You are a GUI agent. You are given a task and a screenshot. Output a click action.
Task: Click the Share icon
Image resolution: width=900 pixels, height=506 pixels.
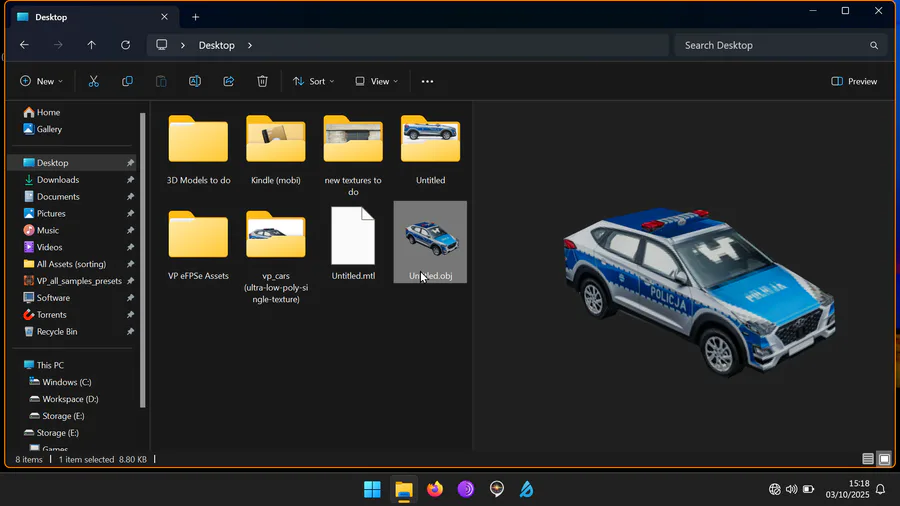pyautogui.click(x=228, y=81)
